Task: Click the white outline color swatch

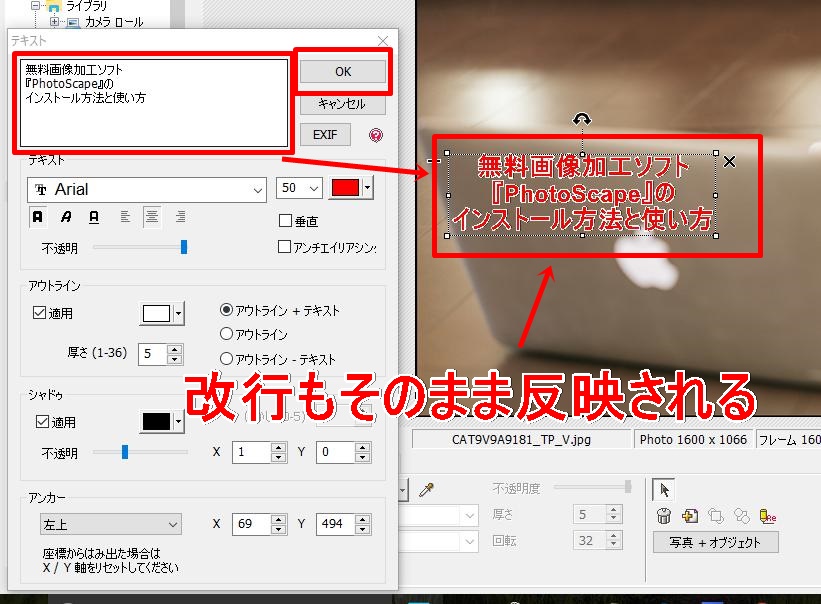Action: 157,314
